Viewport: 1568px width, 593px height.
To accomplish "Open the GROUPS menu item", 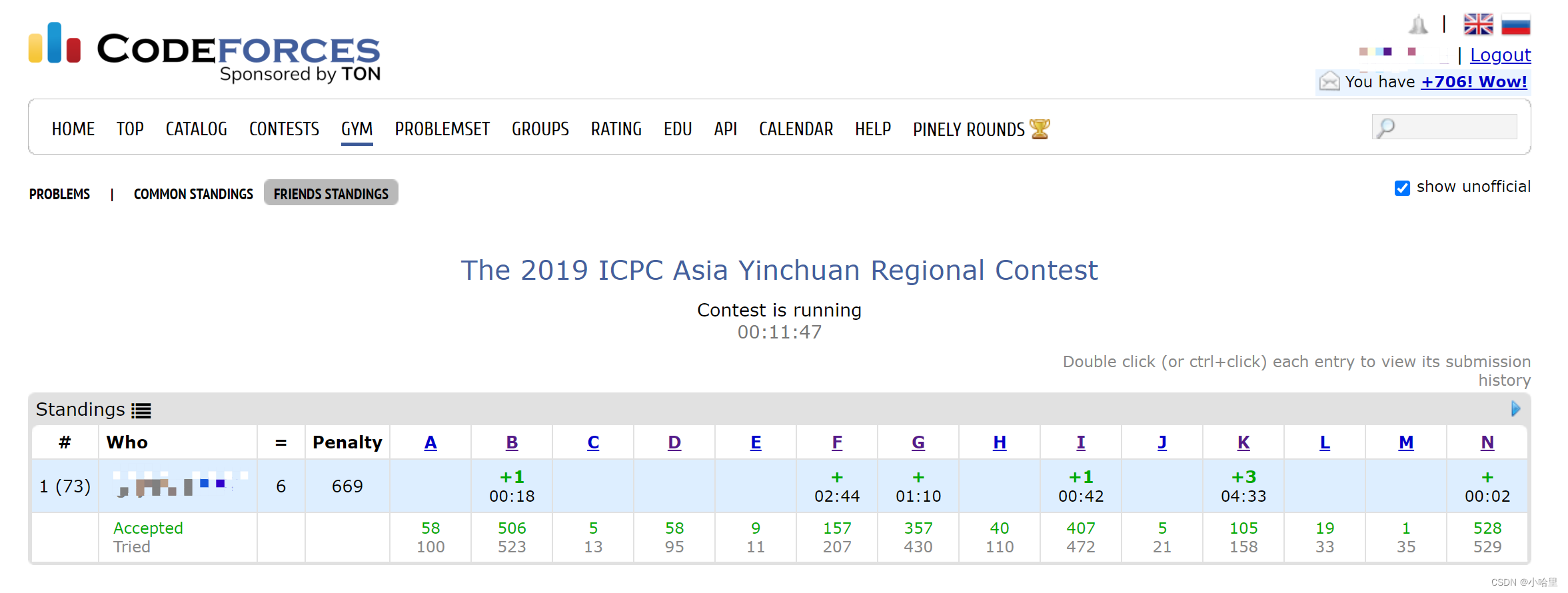I will pyautogui.click(x=540, y=129).
